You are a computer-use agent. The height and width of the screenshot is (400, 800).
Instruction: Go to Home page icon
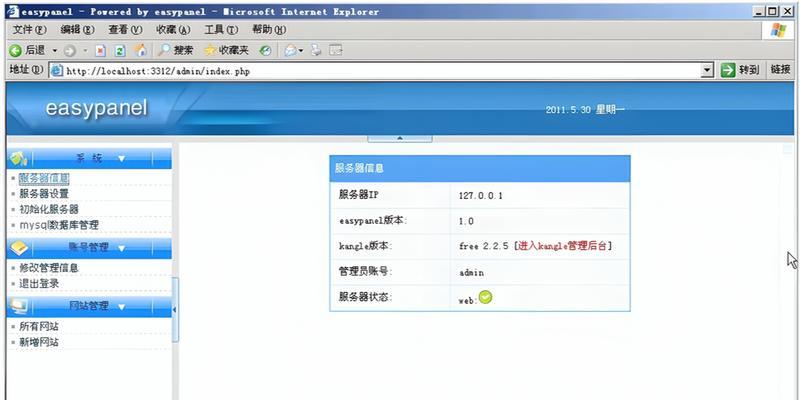(140, 50)
